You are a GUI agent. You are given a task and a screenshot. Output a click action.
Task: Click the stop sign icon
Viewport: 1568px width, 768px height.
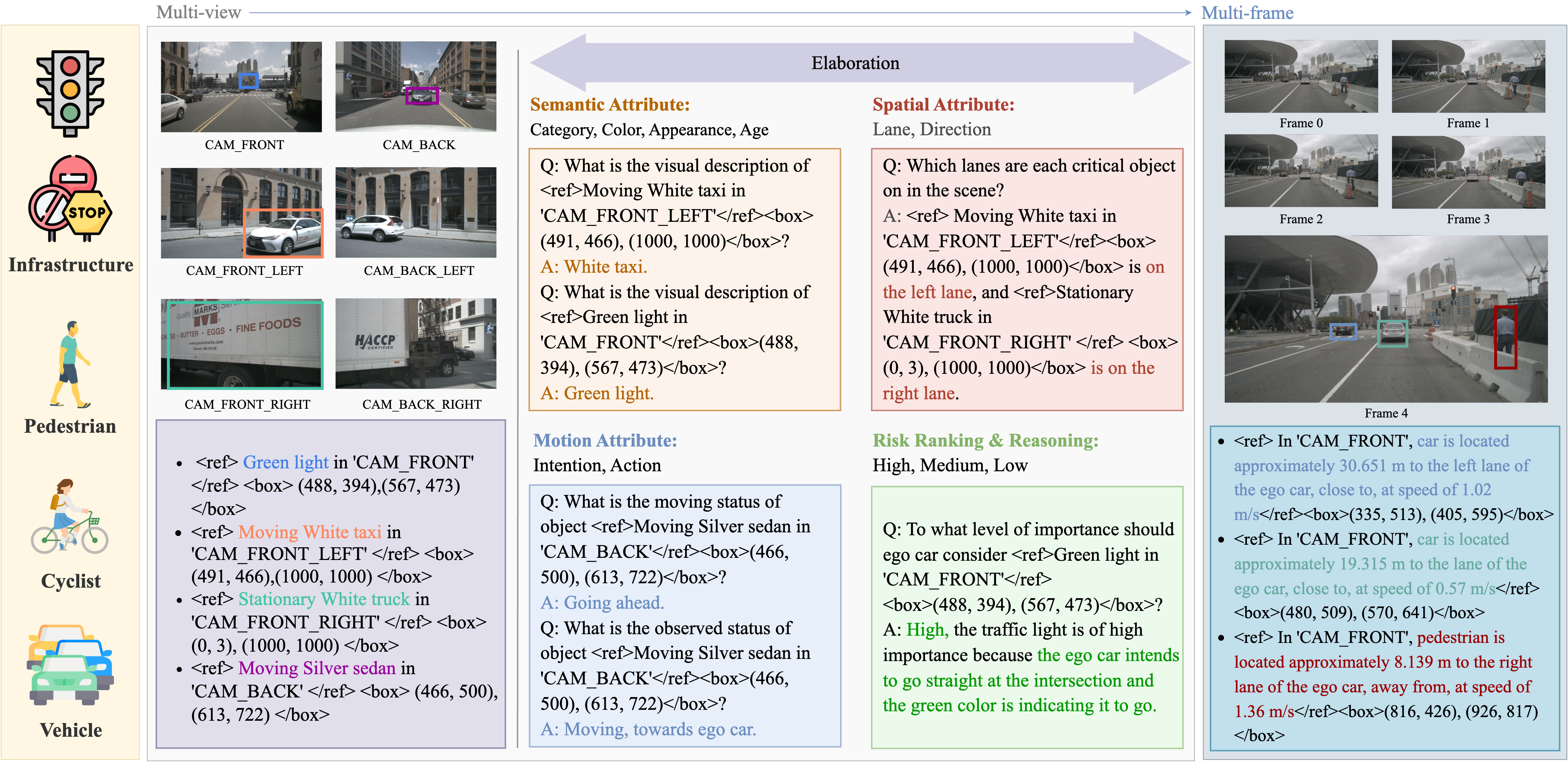pyautogui.click(x=88, y=212)
